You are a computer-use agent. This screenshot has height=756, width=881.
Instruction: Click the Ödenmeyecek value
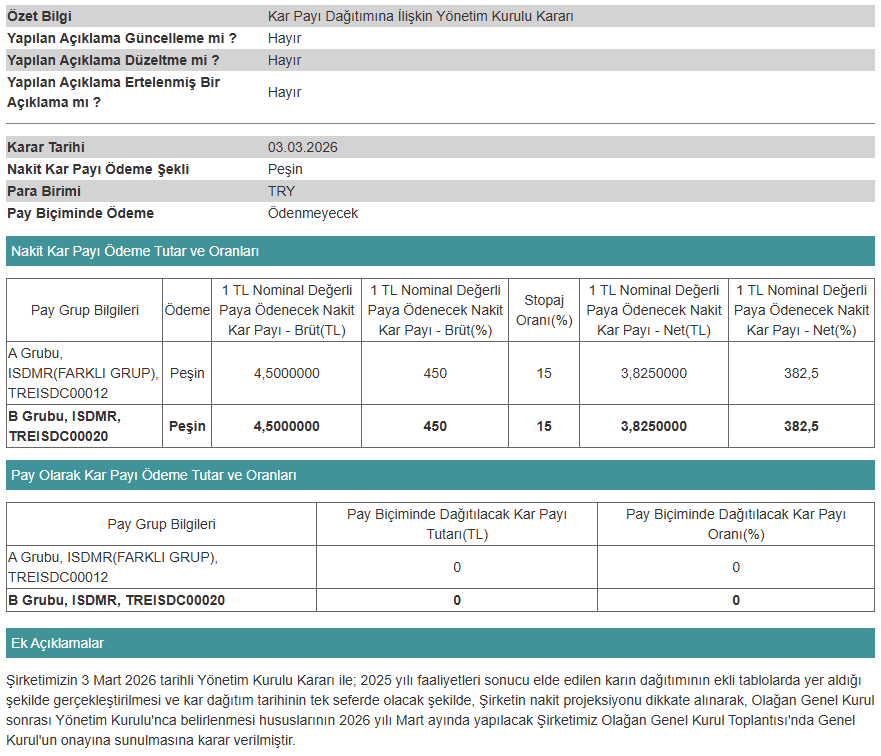click(304, 213)
